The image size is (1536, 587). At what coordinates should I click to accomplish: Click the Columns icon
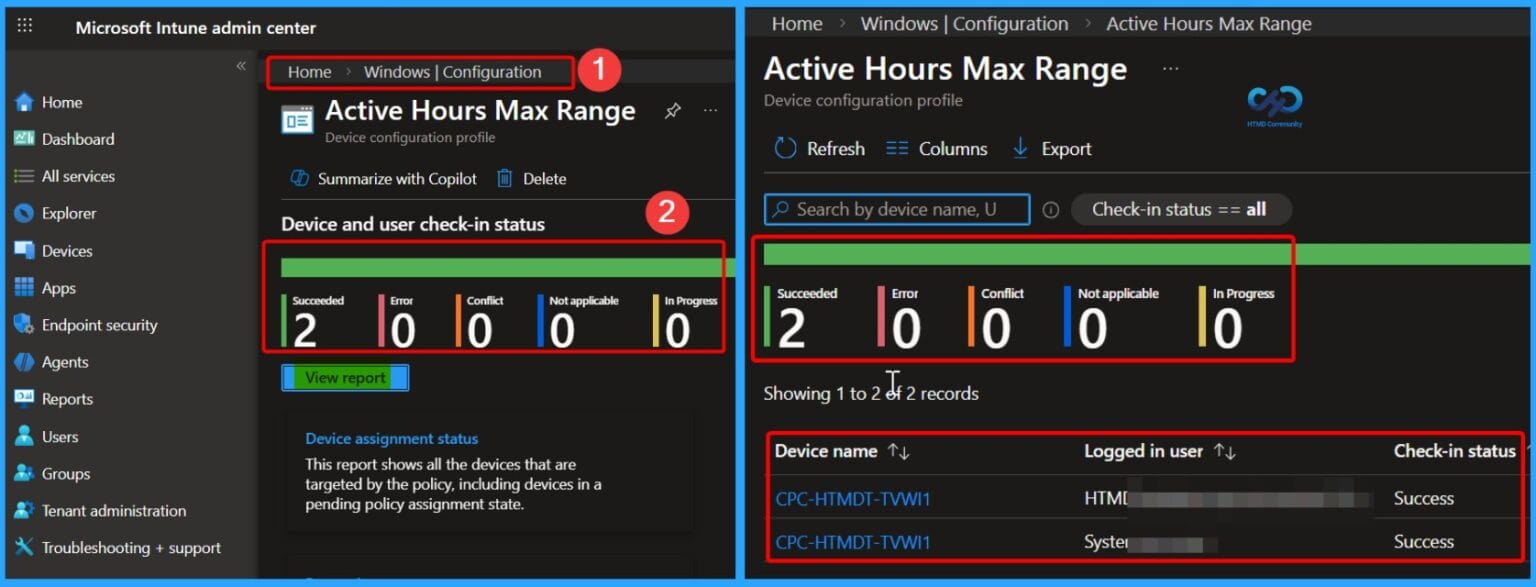pos(897,149)
